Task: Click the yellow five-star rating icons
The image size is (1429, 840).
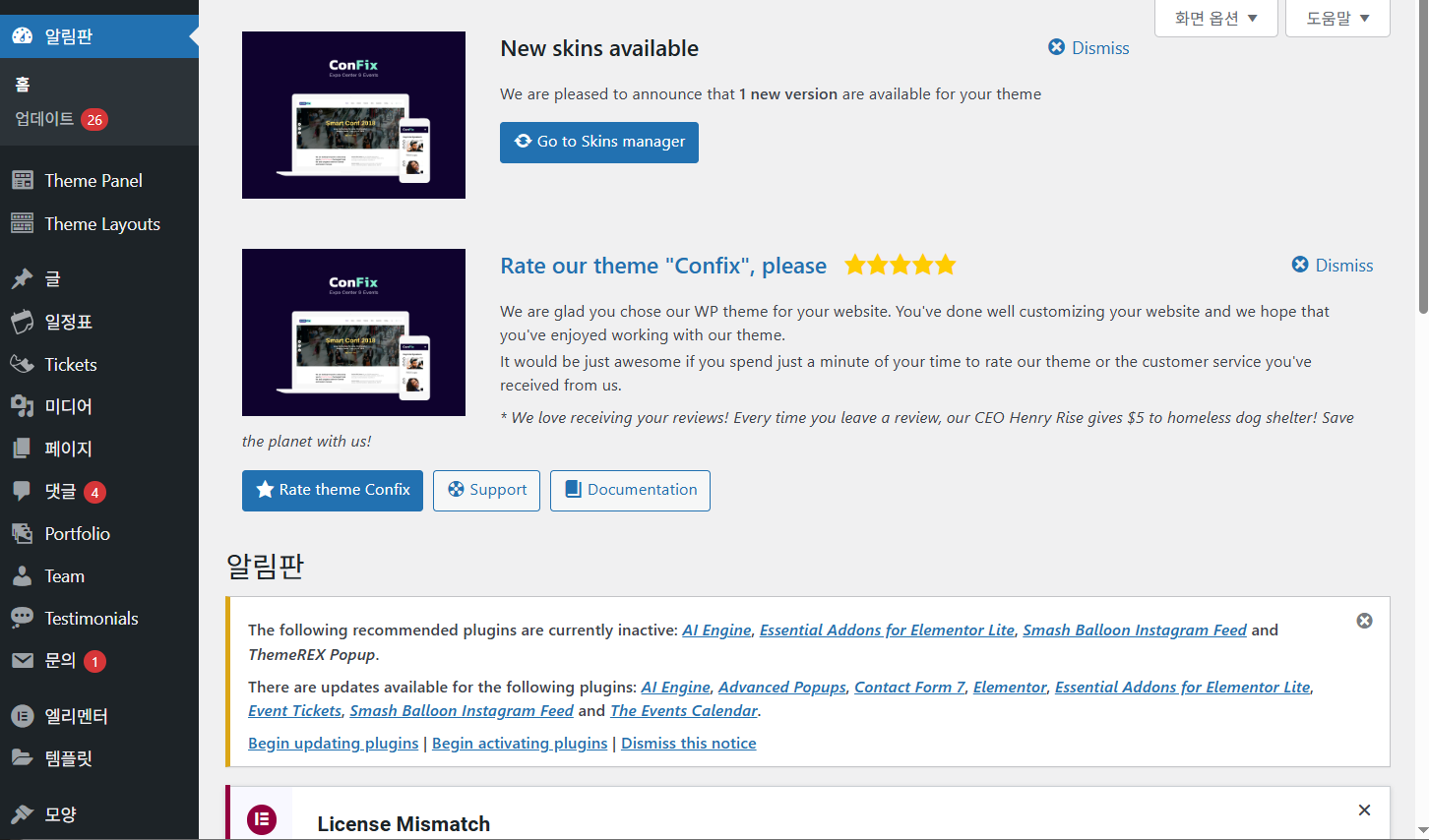Action: pos(901,265)
